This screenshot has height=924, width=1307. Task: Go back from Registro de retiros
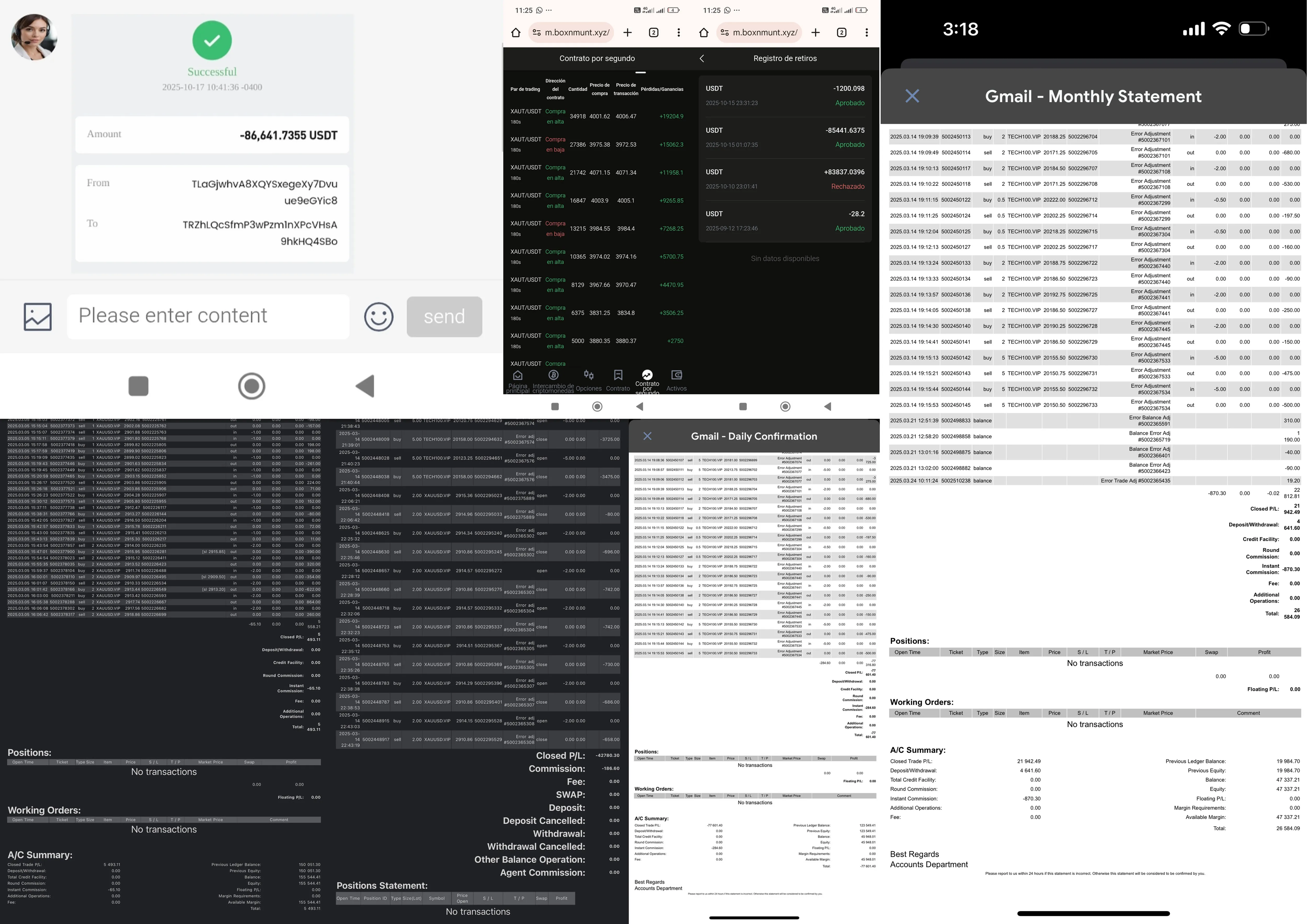702,58
